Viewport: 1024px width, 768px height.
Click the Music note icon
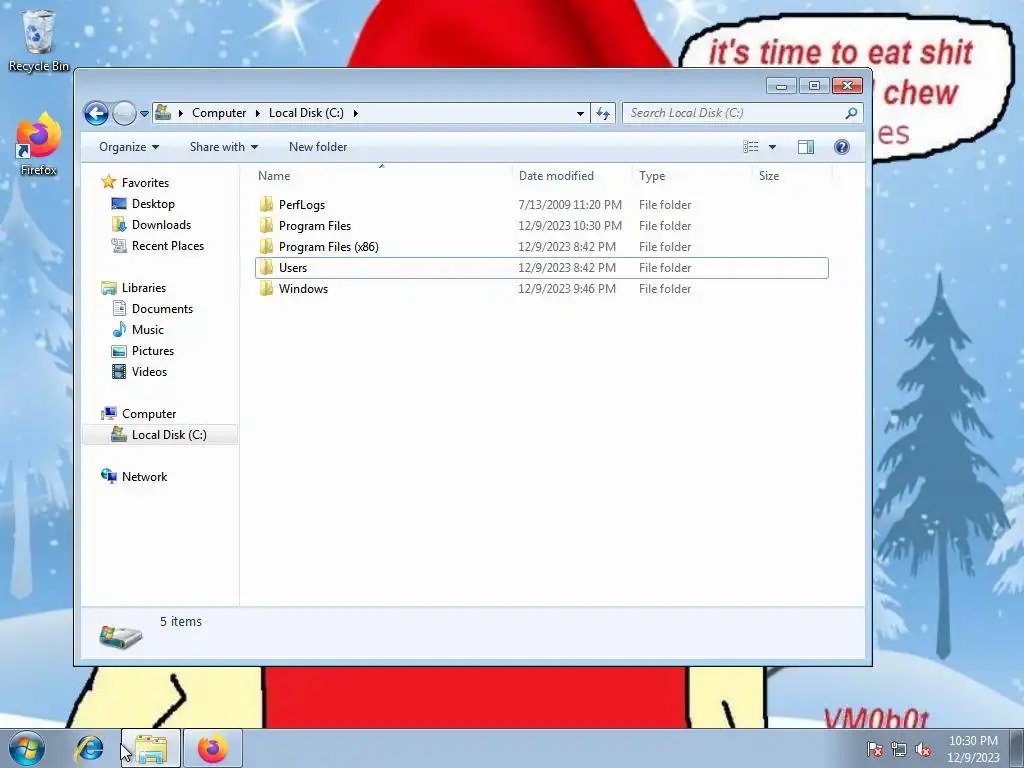119,329
